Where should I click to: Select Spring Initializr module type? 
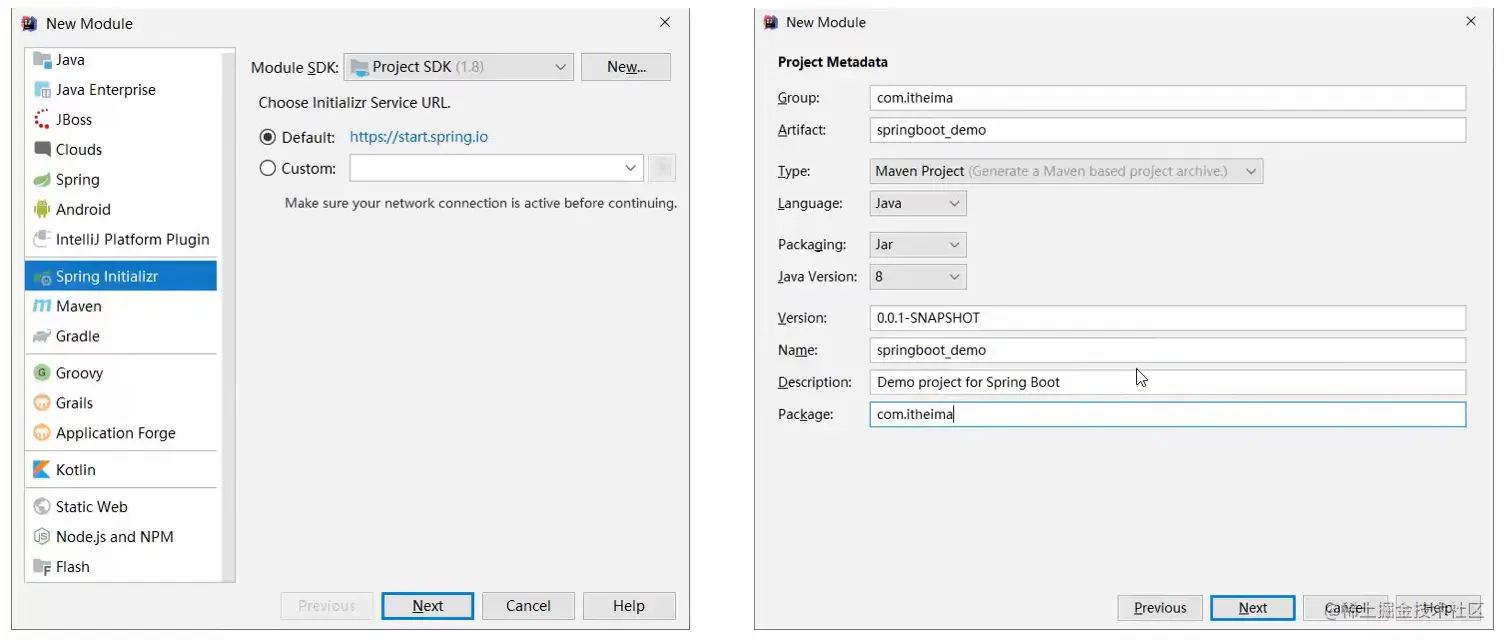pyautogui.click(x=107, y=277)
